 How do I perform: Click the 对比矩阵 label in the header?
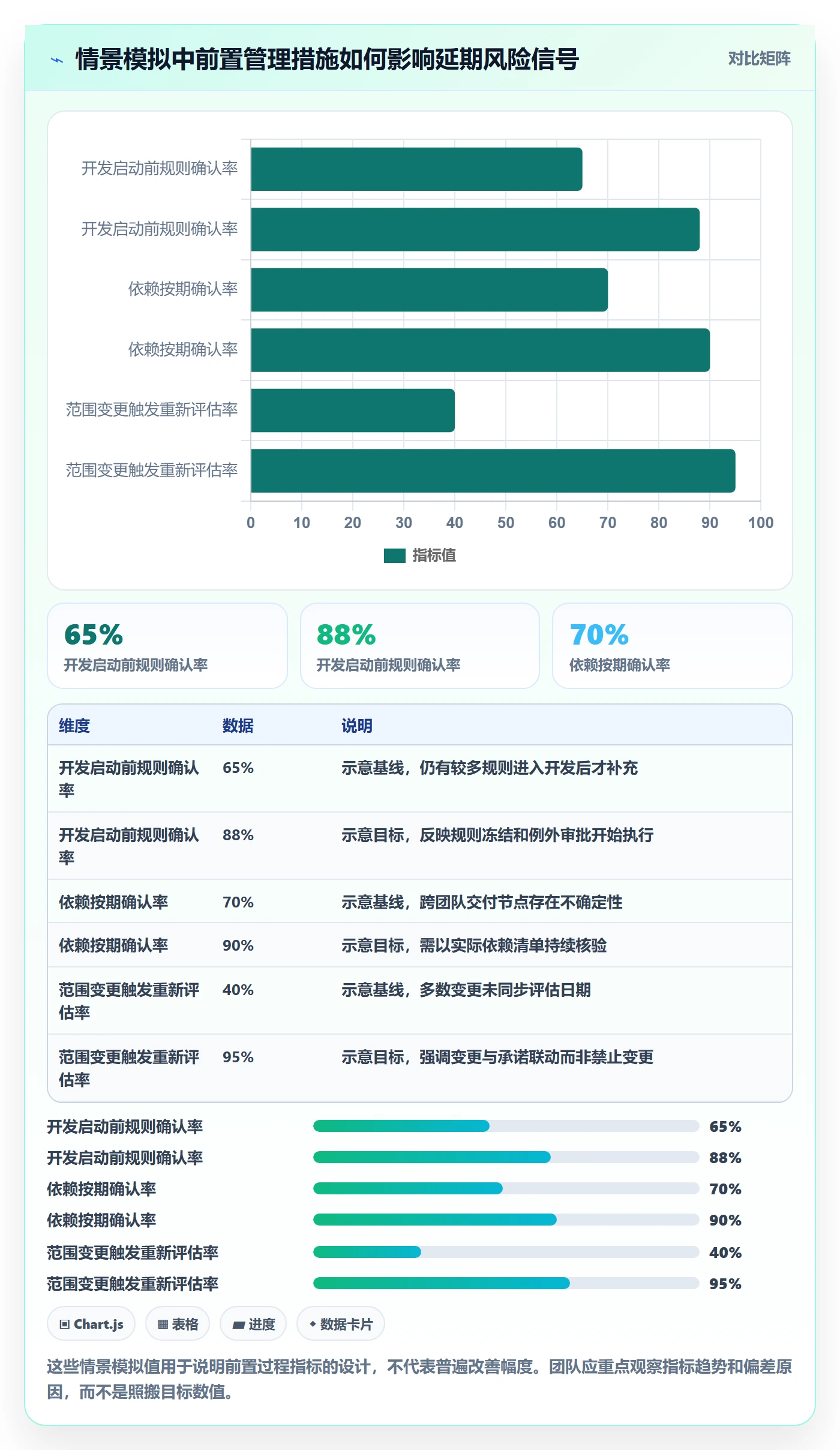[x=759, y=58]
